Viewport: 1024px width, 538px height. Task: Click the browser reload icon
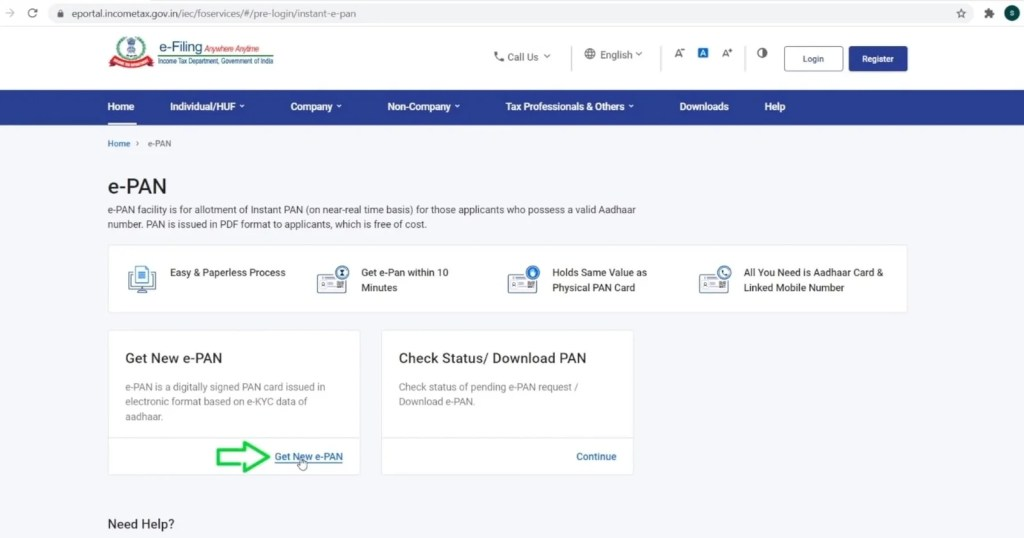32,13
